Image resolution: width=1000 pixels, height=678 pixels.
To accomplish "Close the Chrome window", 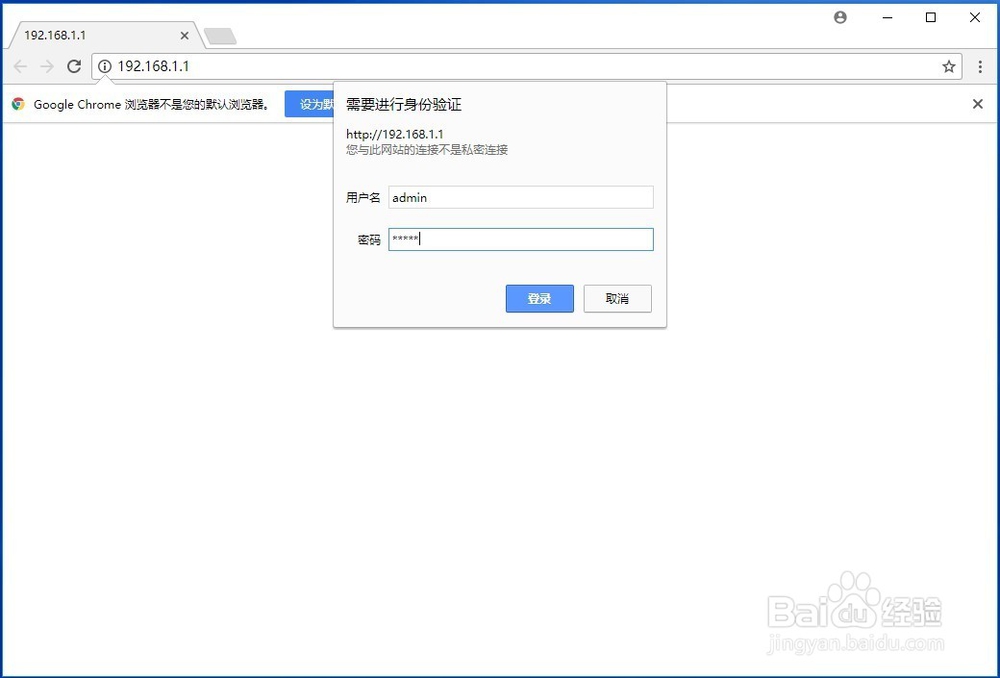I will [x=975, y=18].
